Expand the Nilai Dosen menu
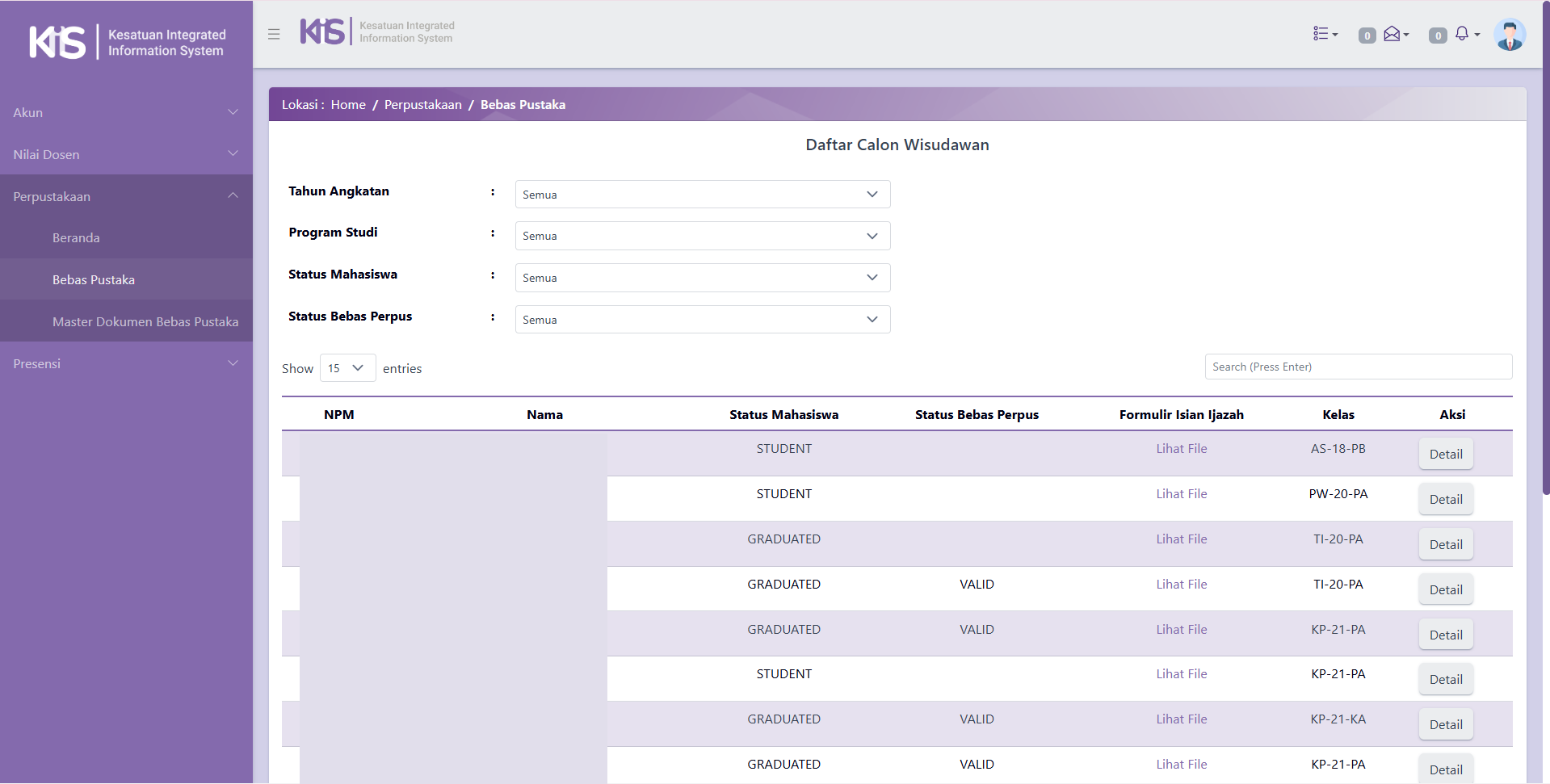Screen dimensions: 1550x784 [126, 154]
